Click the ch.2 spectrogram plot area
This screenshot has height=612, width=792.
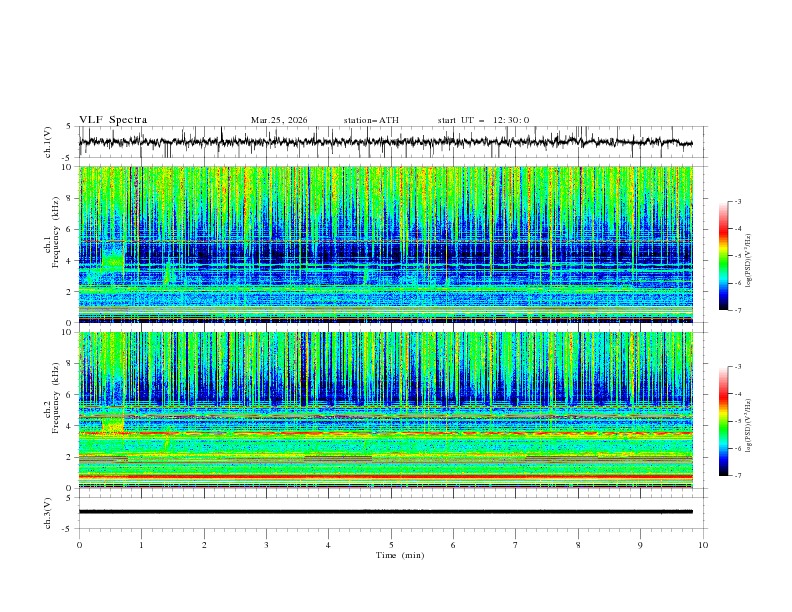tap(386, 410)
